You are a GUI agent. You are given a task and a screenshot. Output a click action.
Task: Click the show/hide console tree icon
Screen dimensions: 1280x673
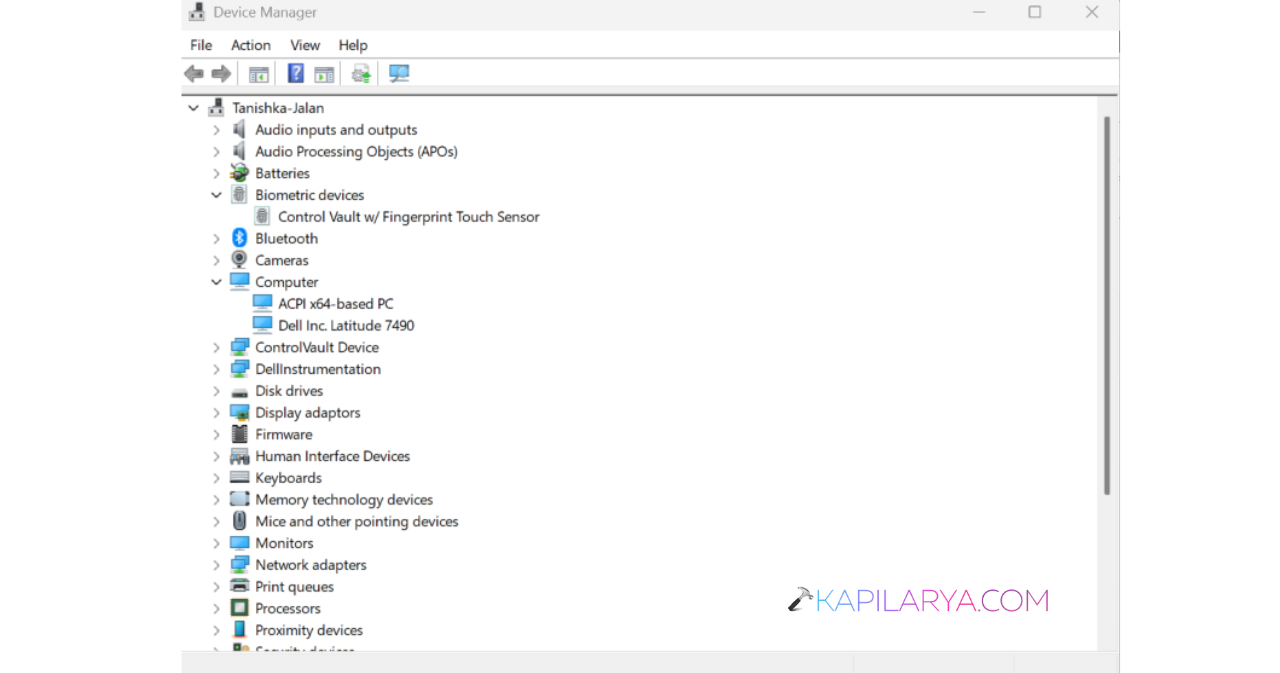coord(259,74)
